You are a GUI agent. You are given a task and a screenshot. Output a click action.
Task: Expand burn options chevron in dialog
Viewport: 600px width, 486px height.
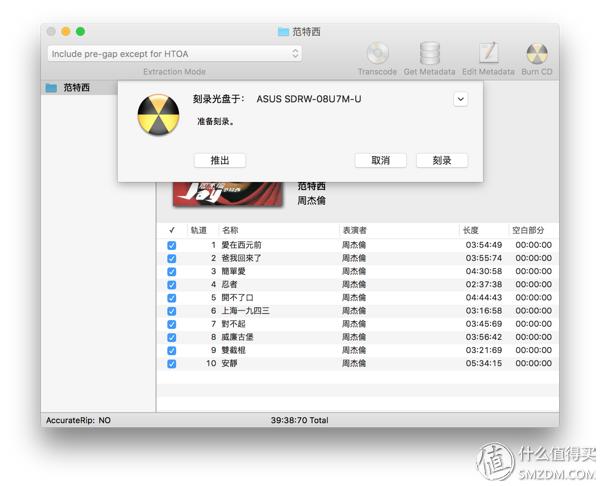(461, 99)
